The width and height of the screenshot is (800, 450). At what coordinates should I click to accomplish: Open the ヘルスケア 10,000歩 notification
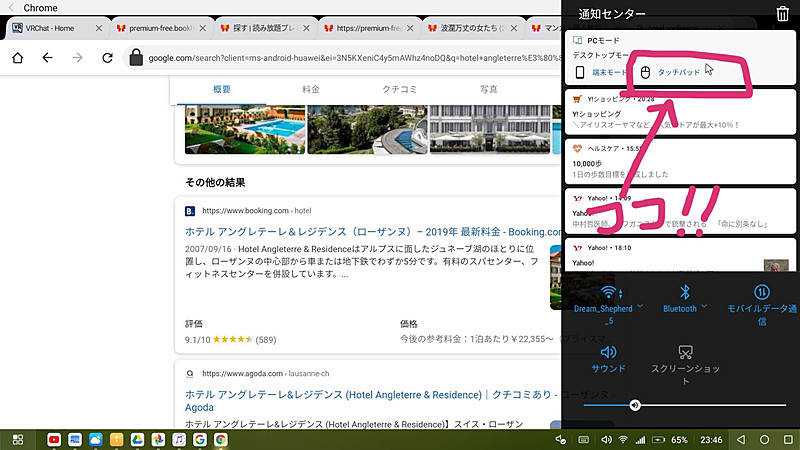pyautogui.click(x=680, y=161)
